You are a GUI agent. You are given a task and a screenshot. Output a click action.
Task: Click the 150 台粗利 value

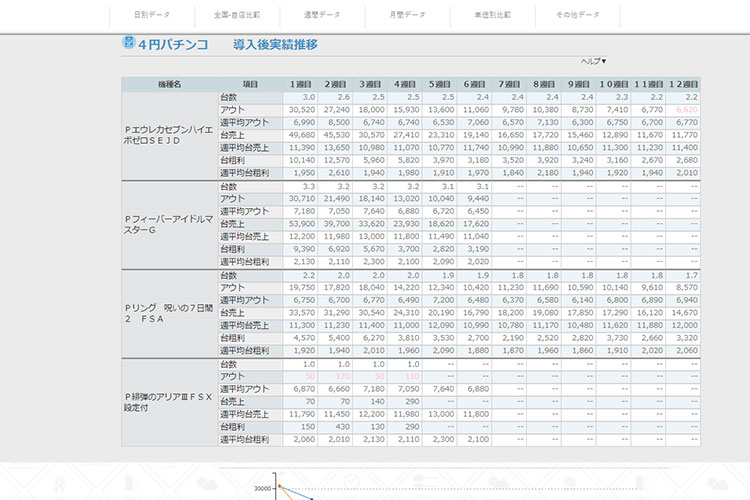308,427
